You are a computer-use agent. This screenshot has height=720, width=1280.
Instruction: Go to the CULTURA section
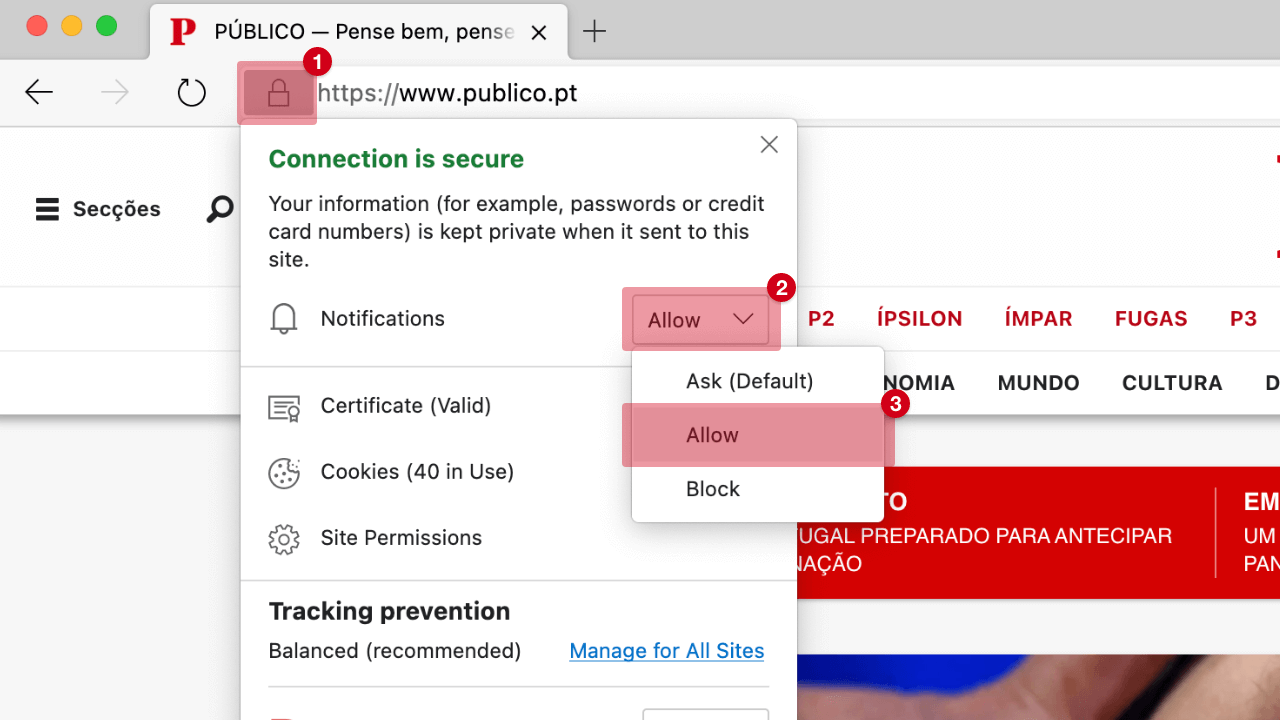coord(1172,383)
